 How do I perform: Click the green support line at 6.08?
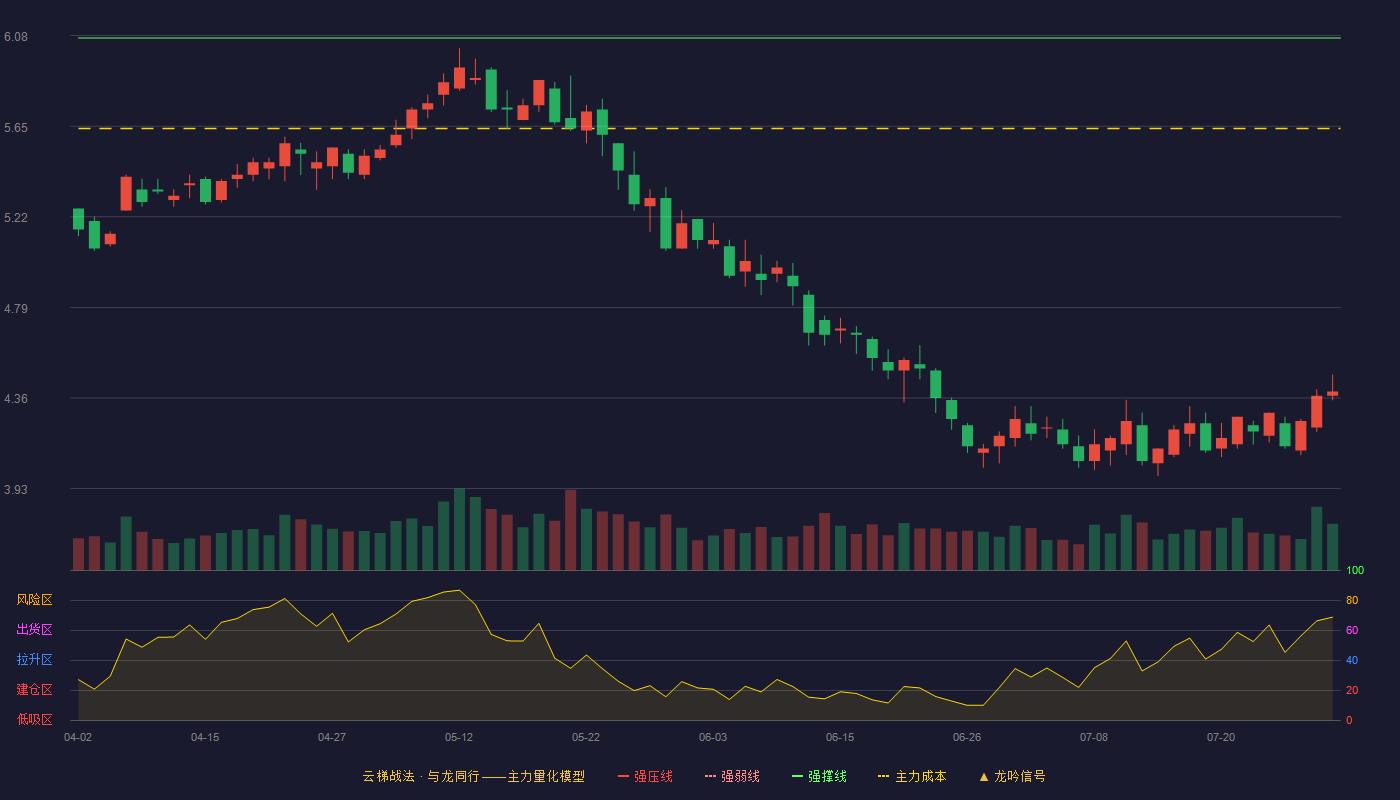(709, 38)
